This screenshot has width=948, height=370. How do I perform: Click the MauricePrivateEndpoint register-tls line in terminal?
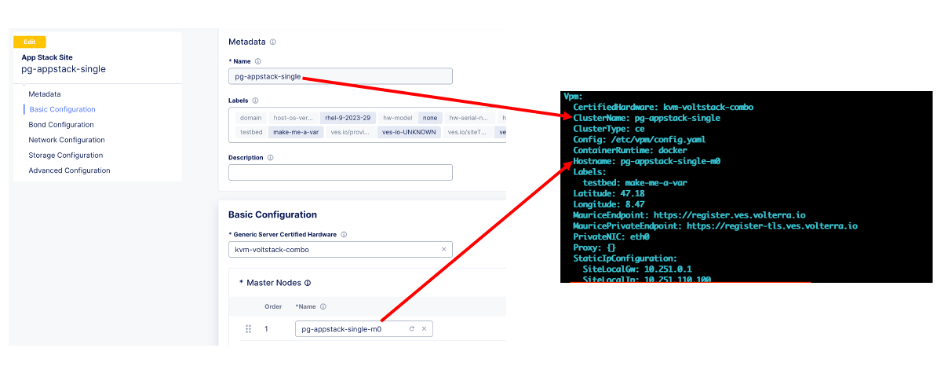(x=715, y=226)
